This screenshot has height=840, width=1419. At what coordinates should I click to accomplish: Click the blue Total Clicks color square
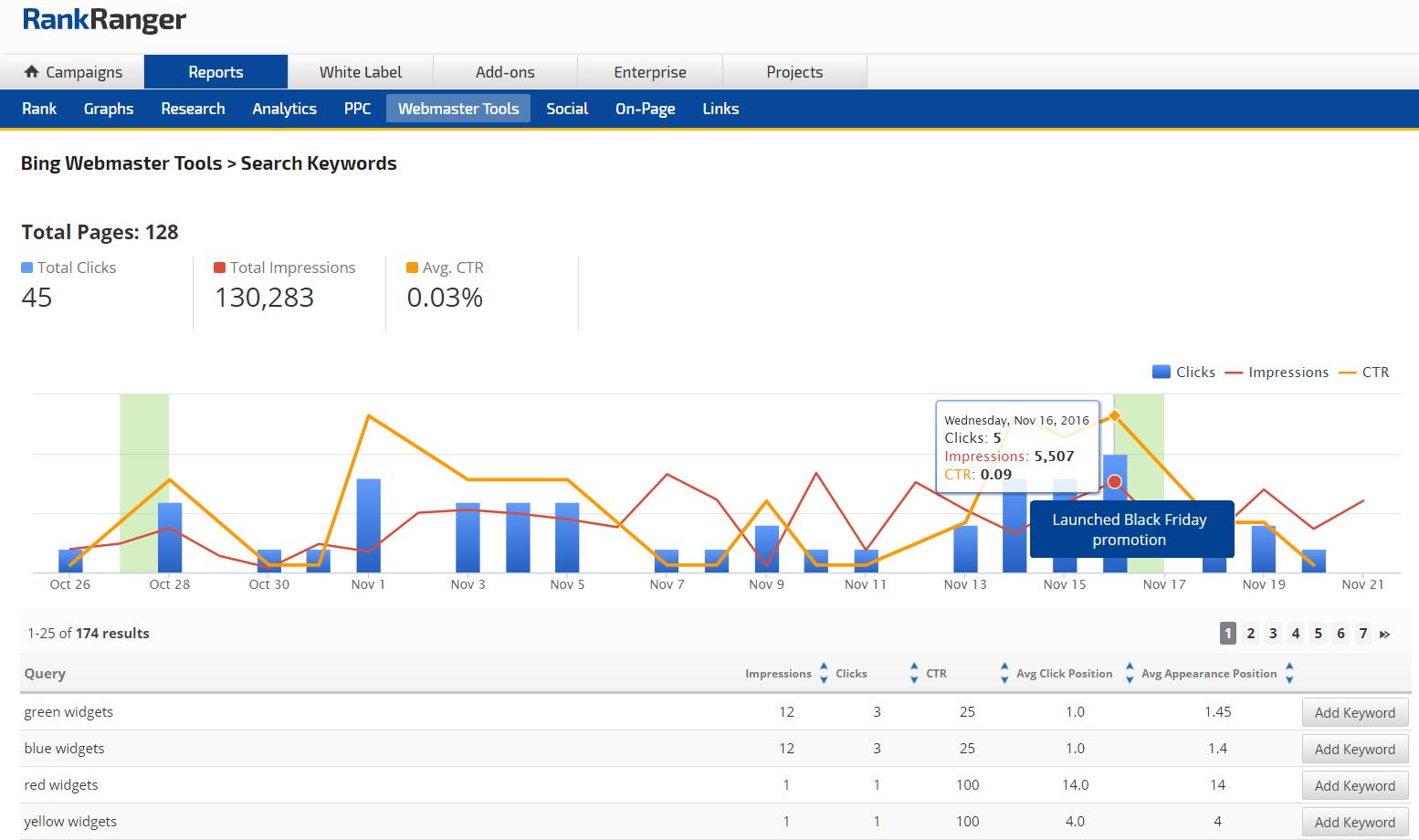(26, 268)
